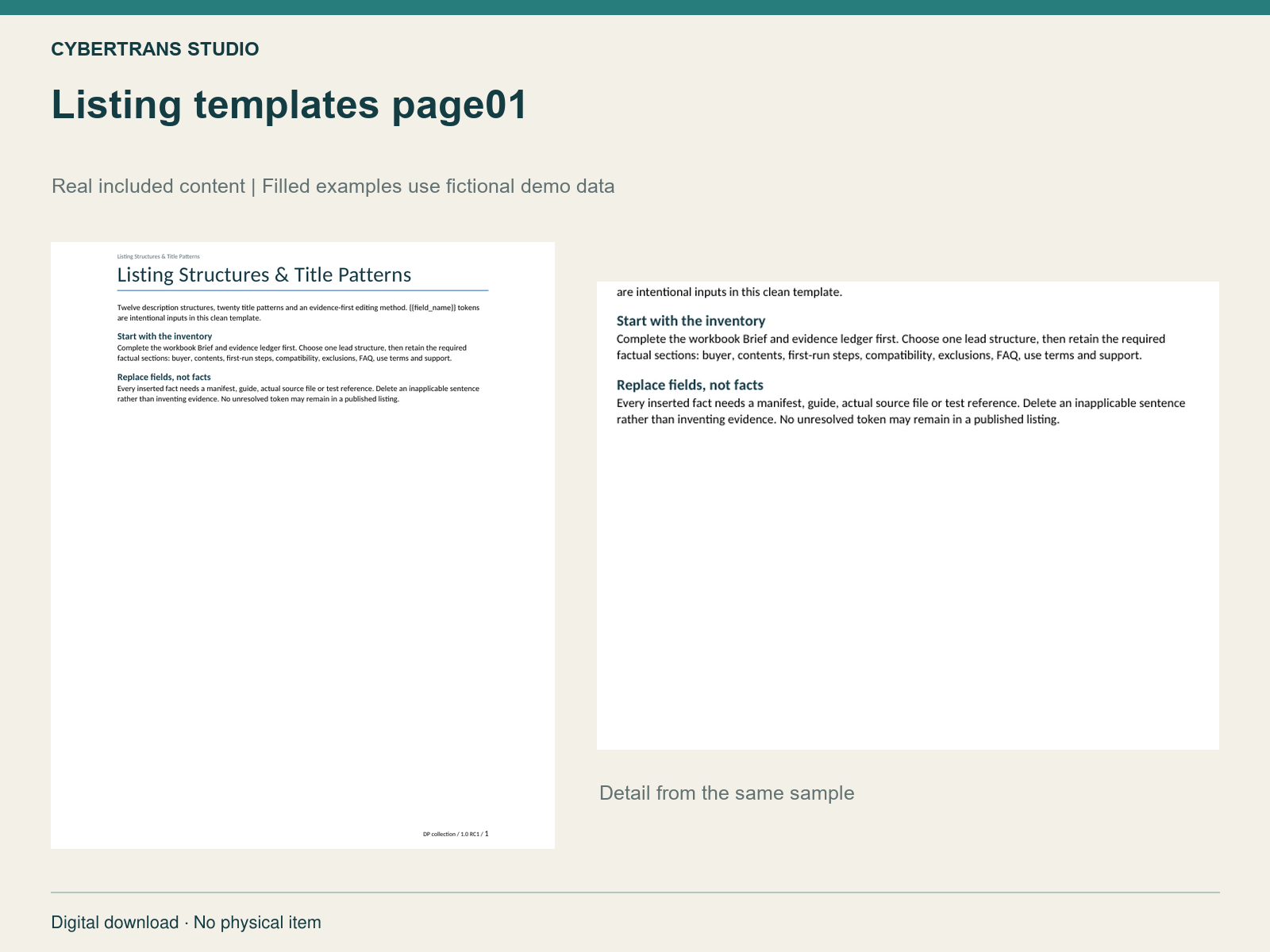Click 'Start with the inventory' heading in left thumbnail
The height and width of the screenshot is (952, 1270).
click(x=164, y=336)
